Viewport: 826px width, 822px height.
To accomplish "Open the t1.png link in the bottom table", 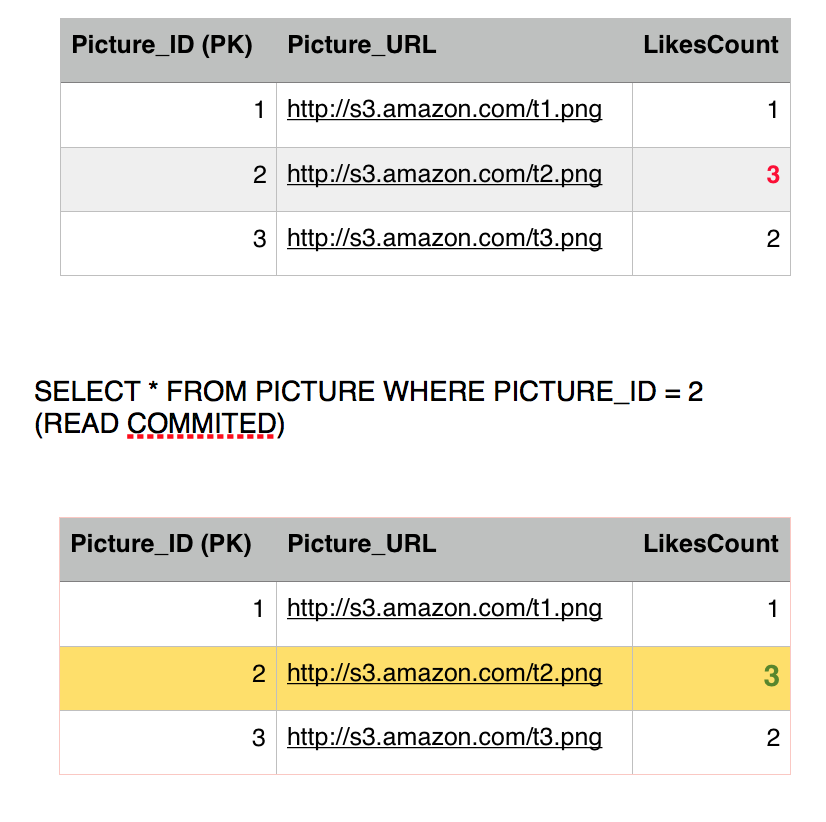I will pyautogui.click(x=444, y=608).
